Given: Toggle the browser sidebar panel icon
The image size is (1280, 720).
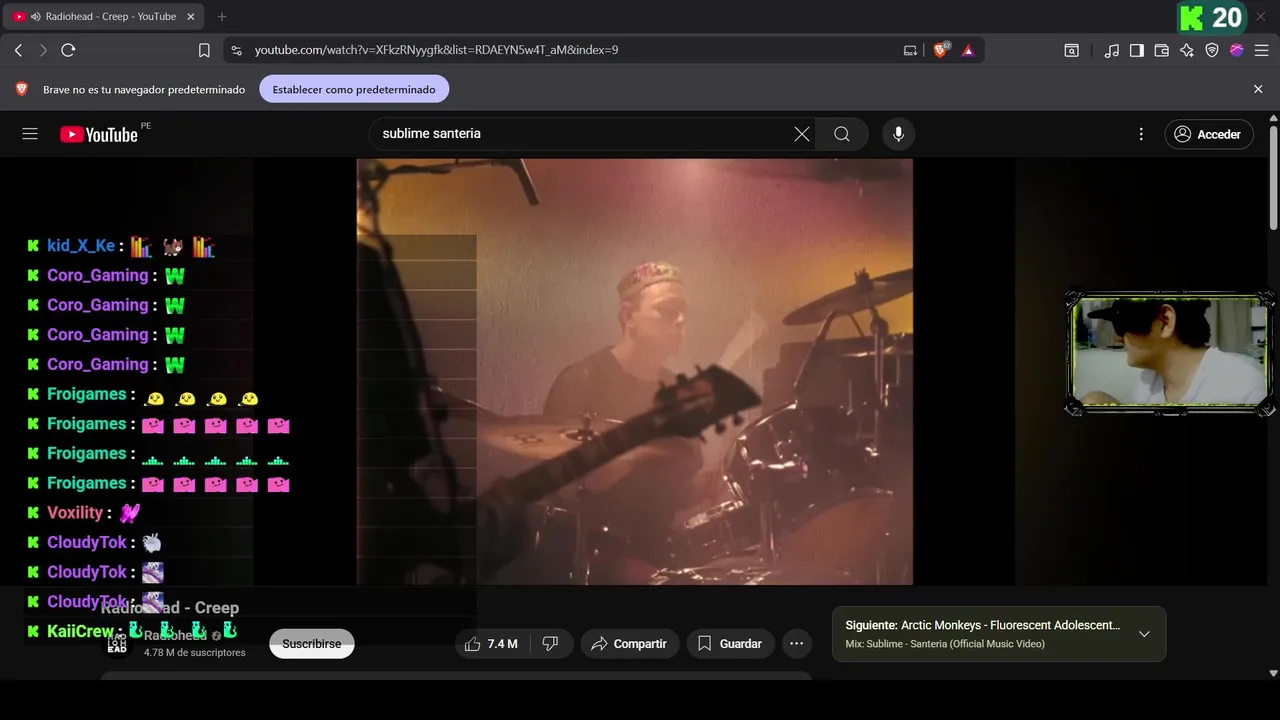Looking at the screenshot, I should pos(1137,50).
